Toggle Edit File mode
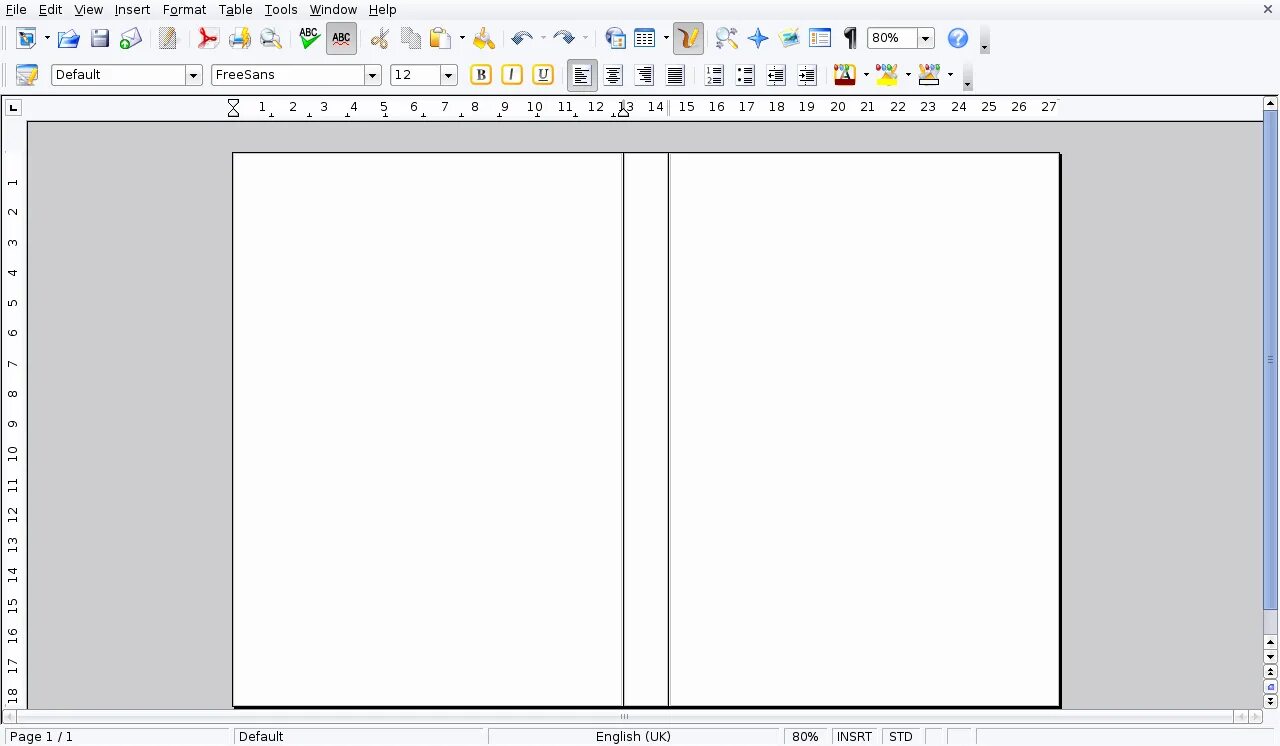 pos(168,39)
